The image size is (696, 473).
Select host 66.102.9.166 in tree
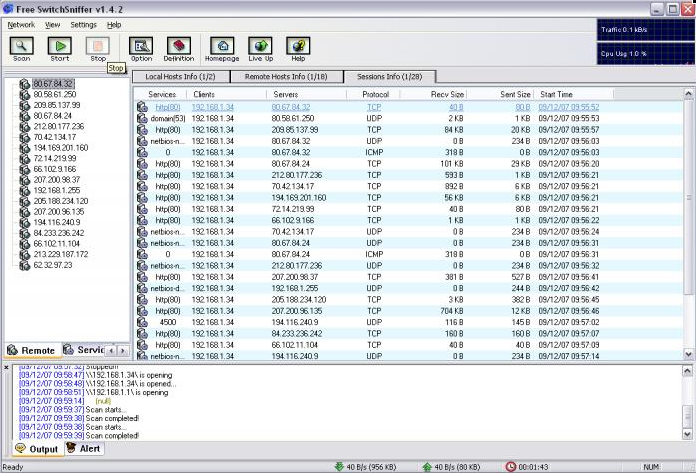[x=55, y=169]
